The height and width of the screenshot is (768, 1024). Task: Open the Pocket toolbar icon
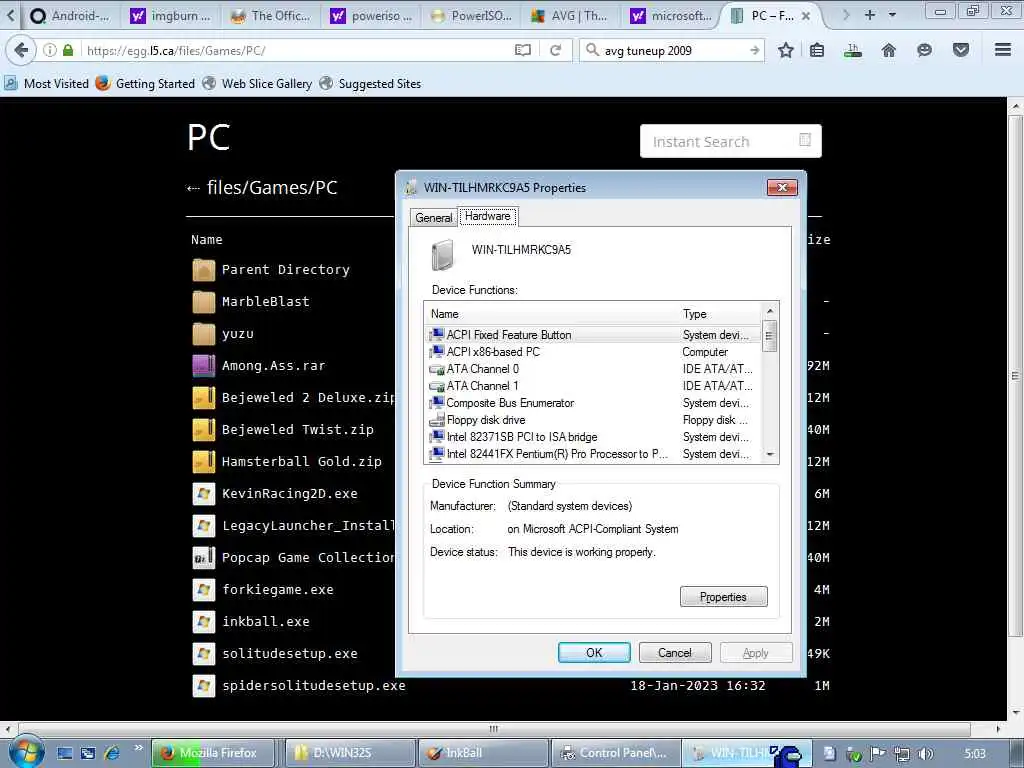[960, 50]
